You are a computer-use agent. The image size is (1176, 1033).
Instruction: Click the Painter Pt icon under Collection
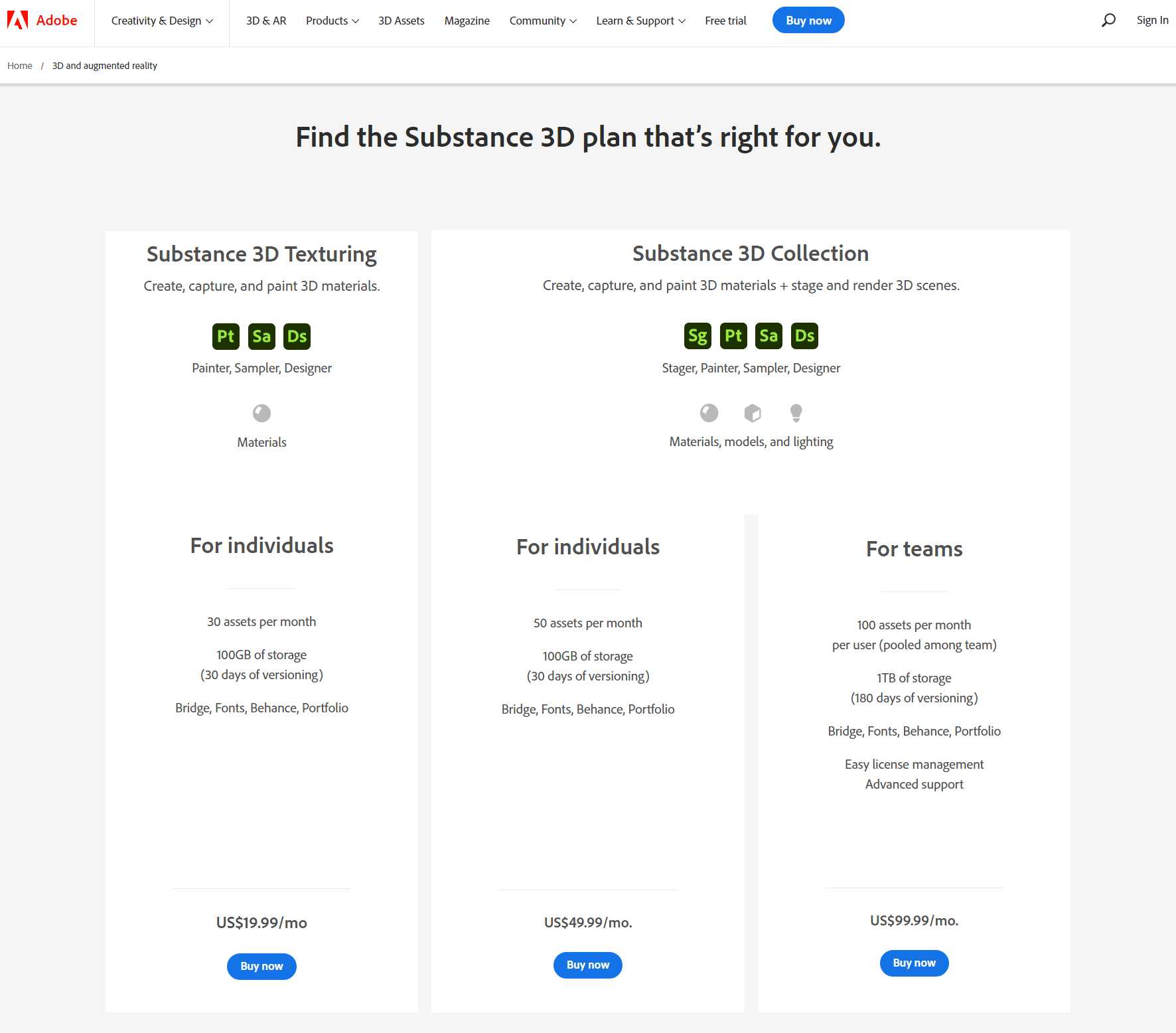[733, 336]
